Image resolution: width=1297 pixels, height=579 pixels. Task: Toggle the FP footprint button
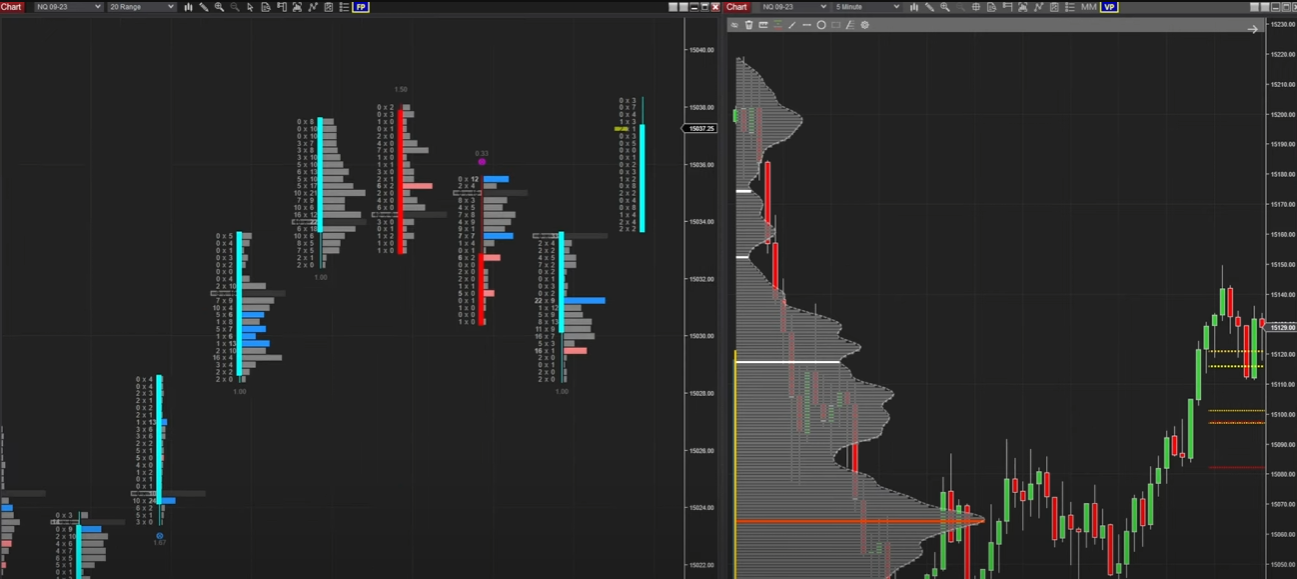(361, 7)
